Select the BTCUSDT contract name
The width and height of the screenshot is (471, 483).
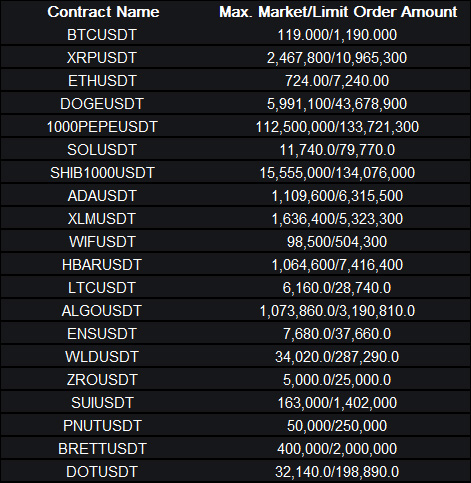102,35
